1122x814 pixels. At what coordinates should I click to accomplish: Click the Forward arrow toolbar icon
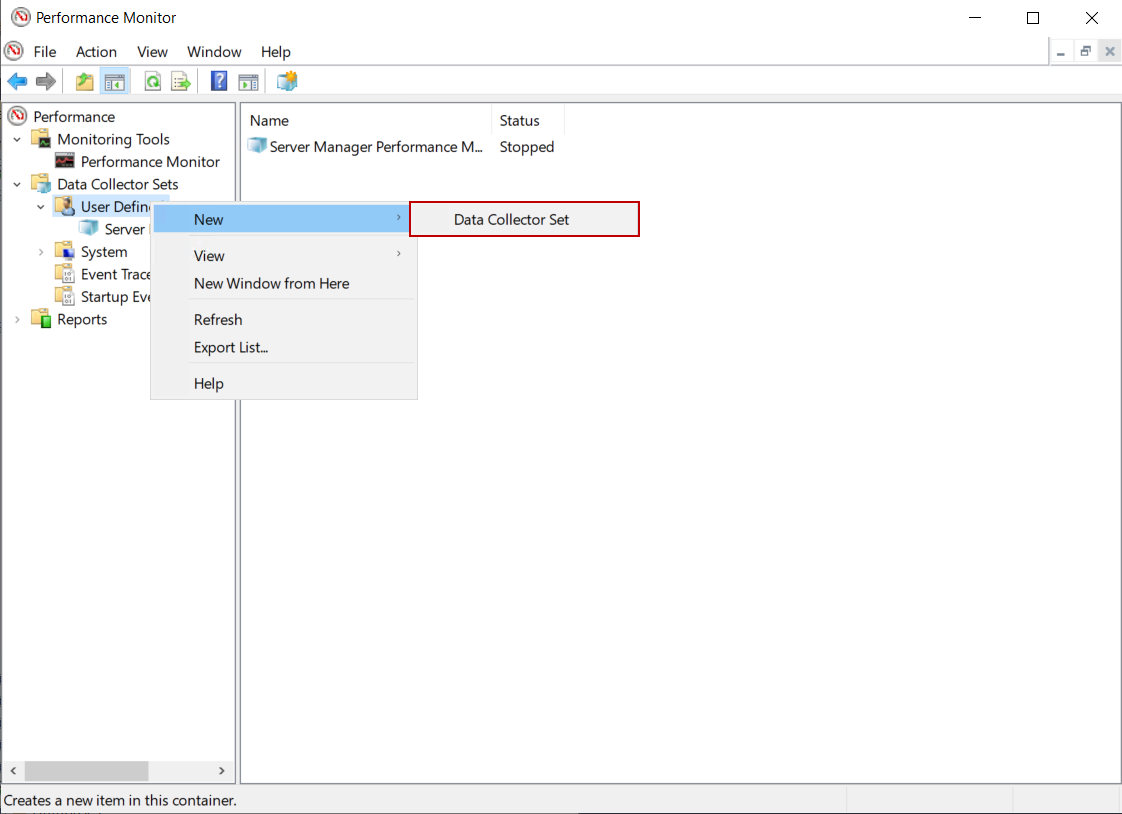[x=46, y=82]
